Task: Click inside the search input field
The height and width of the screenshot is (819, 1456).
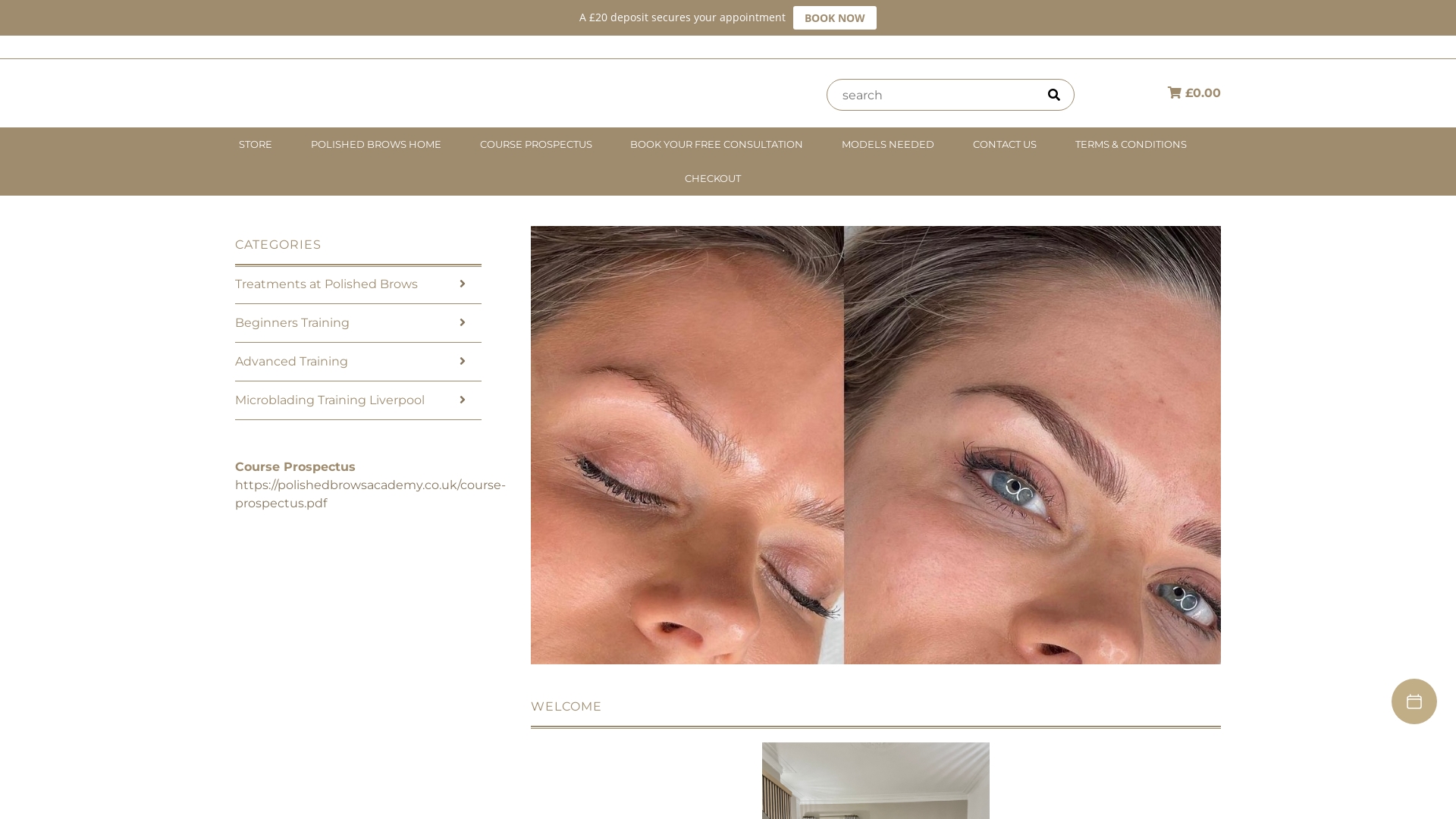Action: pos(933,95)
